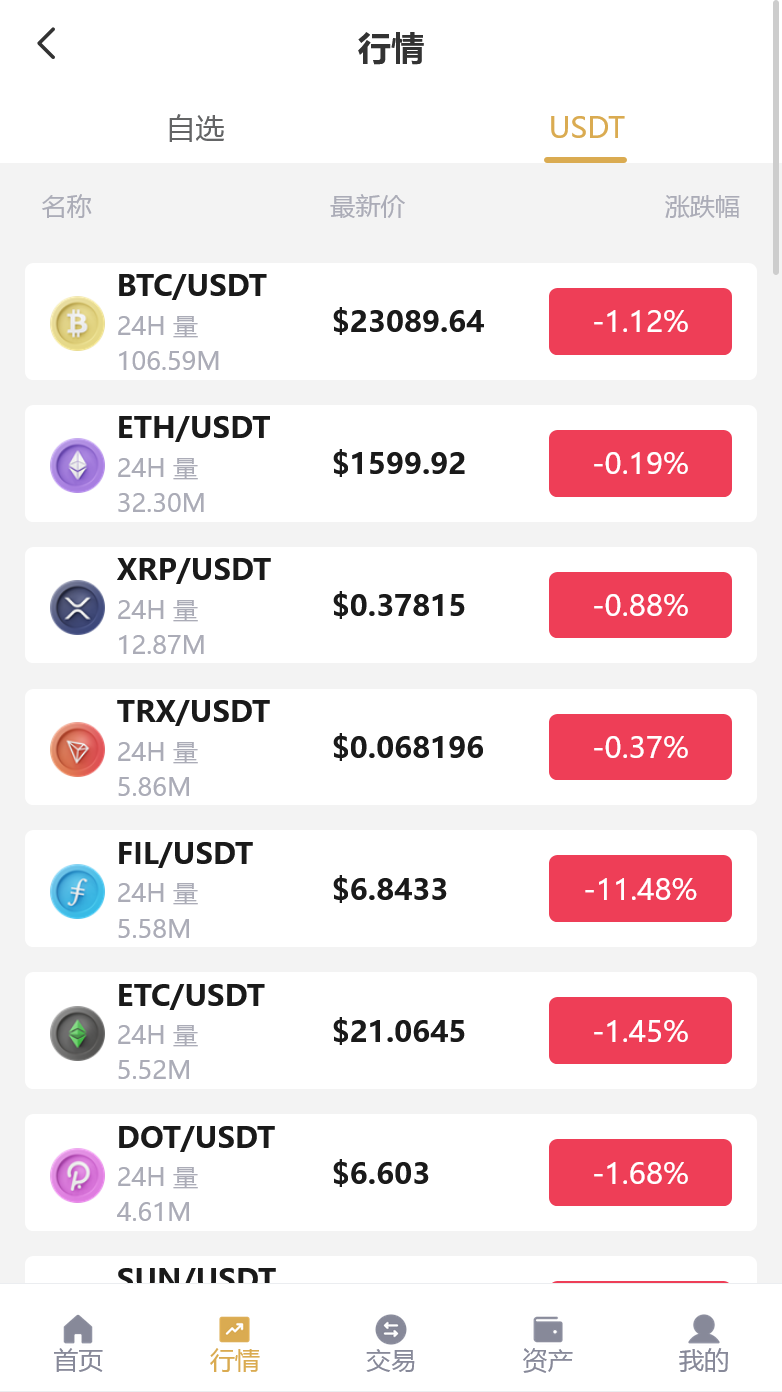Click the 最新价 column header

coord(367,207)
